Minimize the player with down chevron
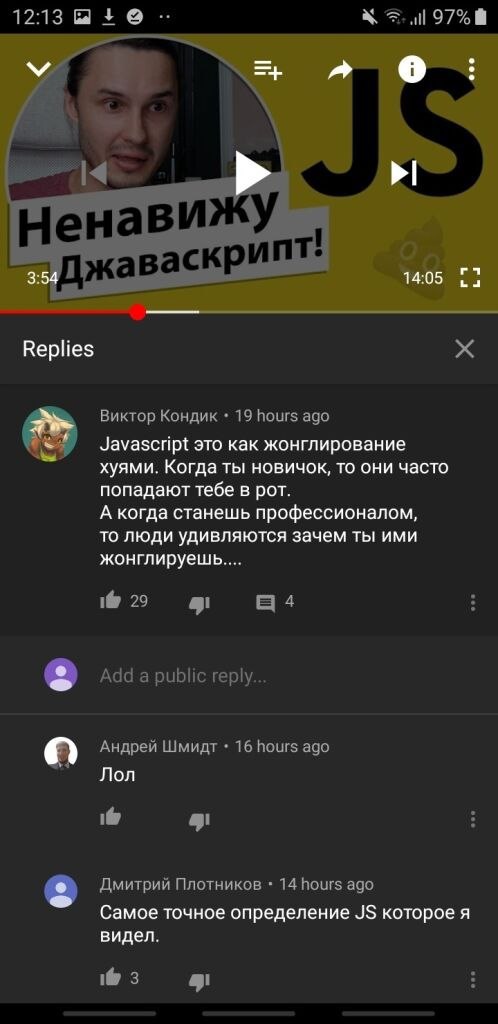Screen dimensions: 498x1024 pyautogui.click(x=39, y=69)
